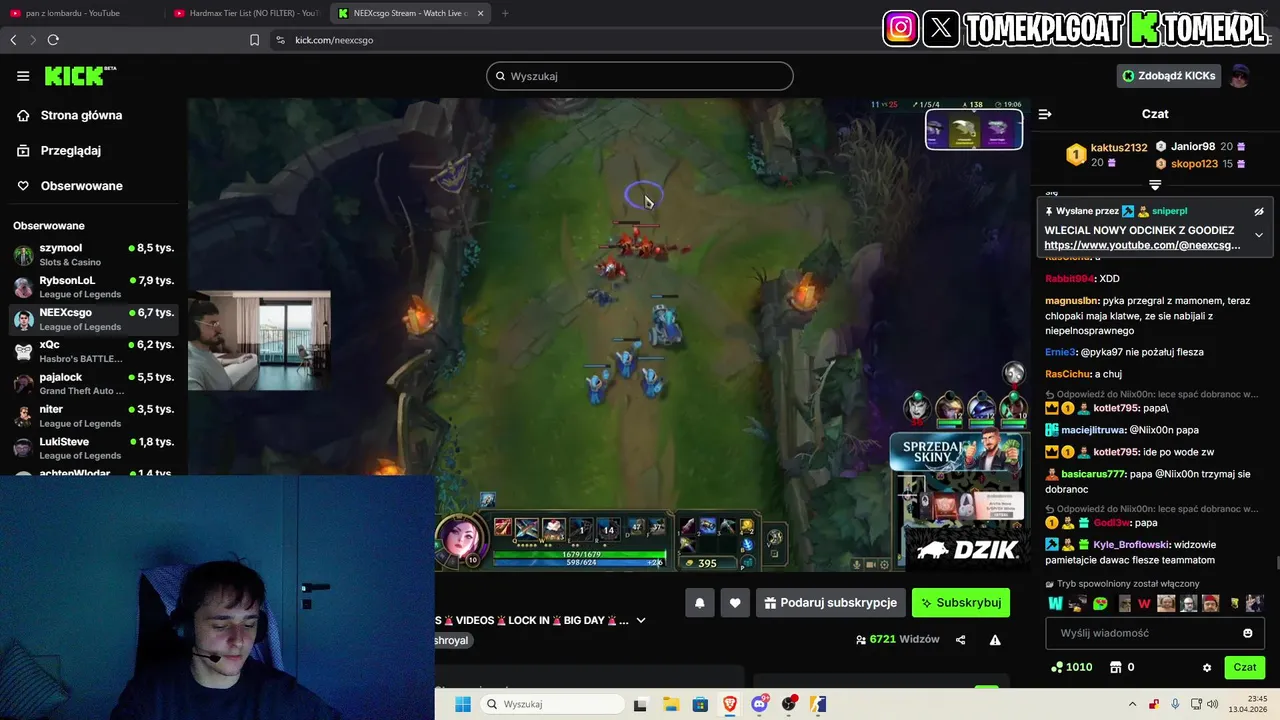Reload the page

pyautogui.click(x=53, y=40)
